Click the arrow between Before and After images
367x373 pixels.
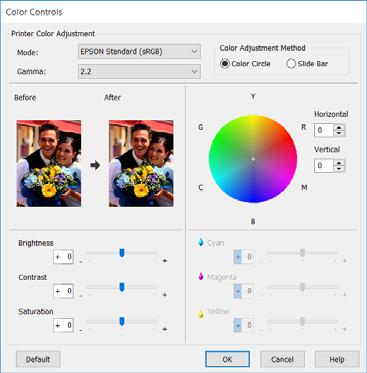click(95, 165)
